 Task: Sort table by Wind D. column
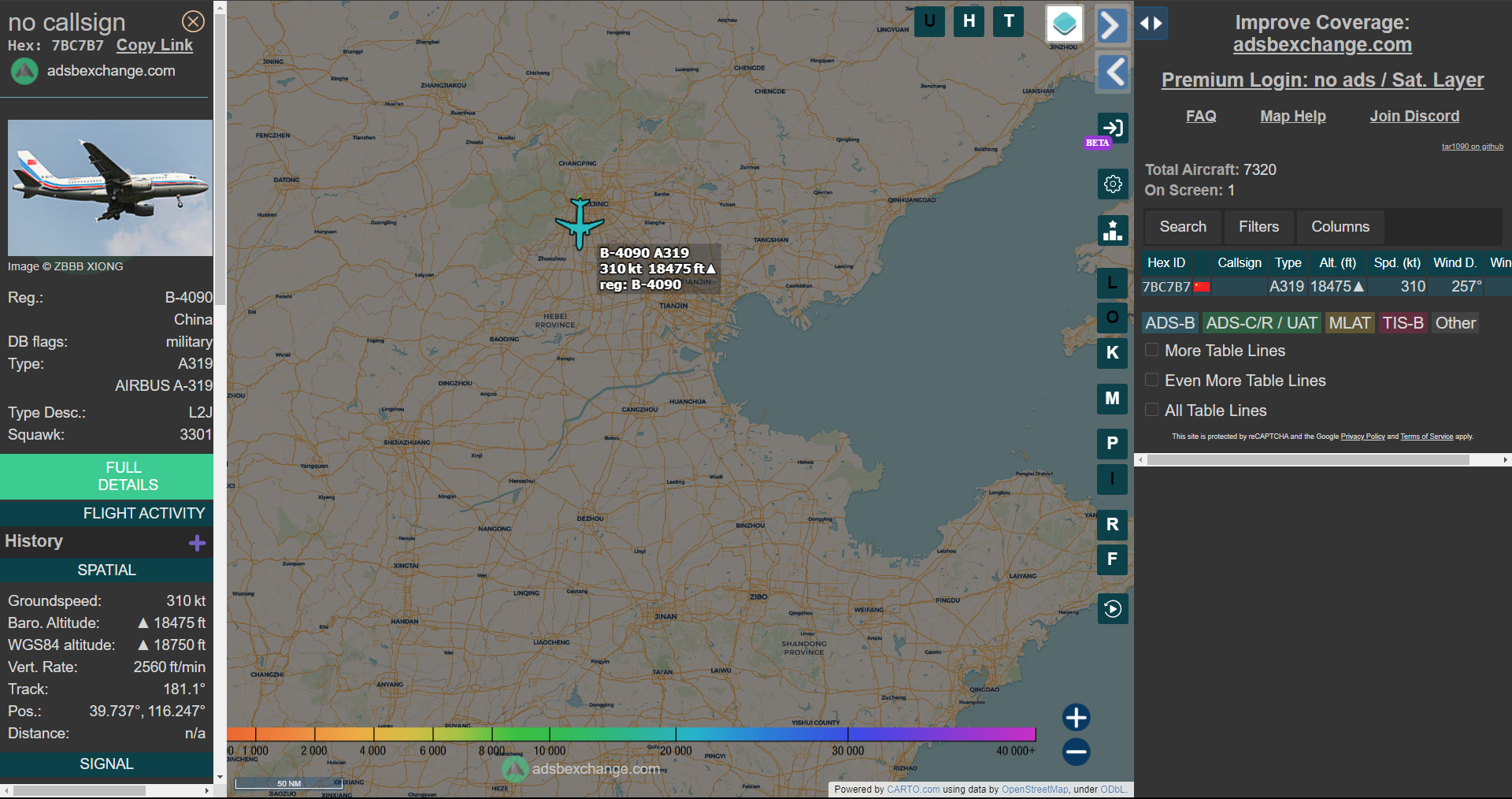(x=1455, y=262)
